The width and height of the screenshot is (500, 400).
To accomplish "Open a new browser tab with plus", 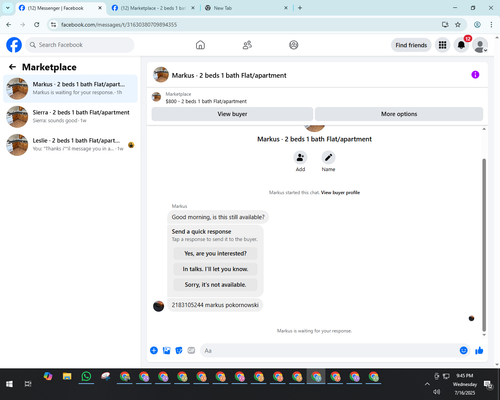I will point(300,8).
